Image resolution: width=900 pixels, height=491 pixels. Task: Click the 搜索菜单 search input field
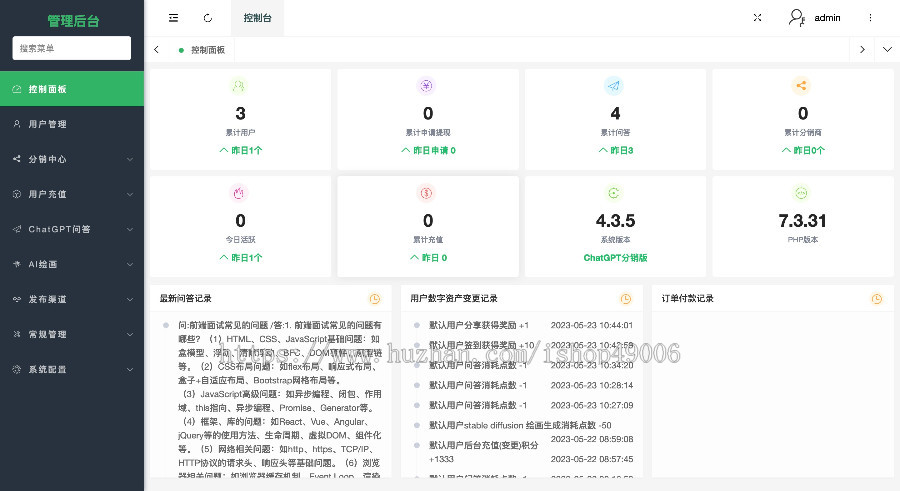72,48
